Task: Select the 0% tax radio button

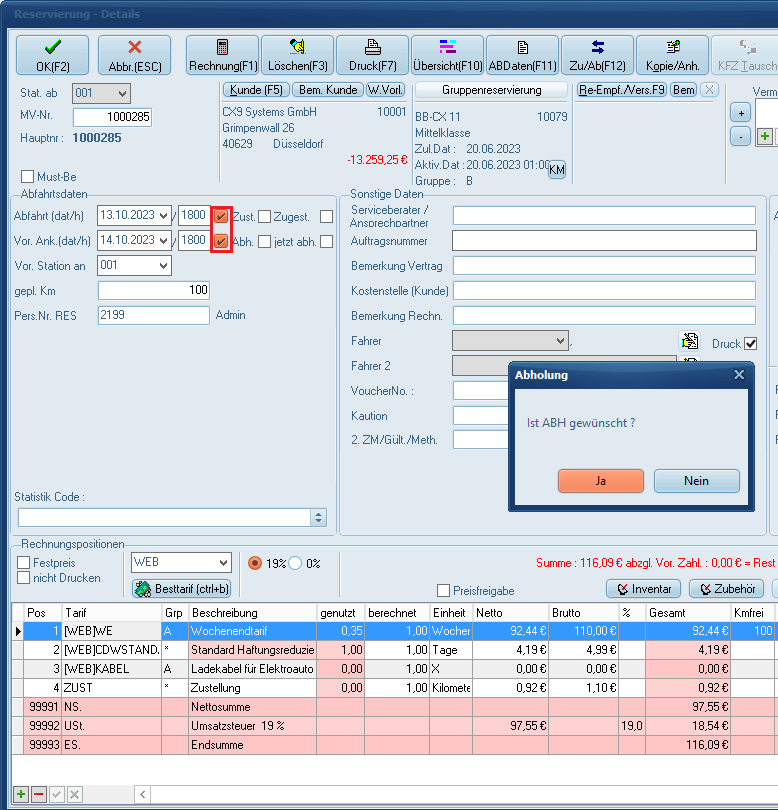Action: coord(295,563)
